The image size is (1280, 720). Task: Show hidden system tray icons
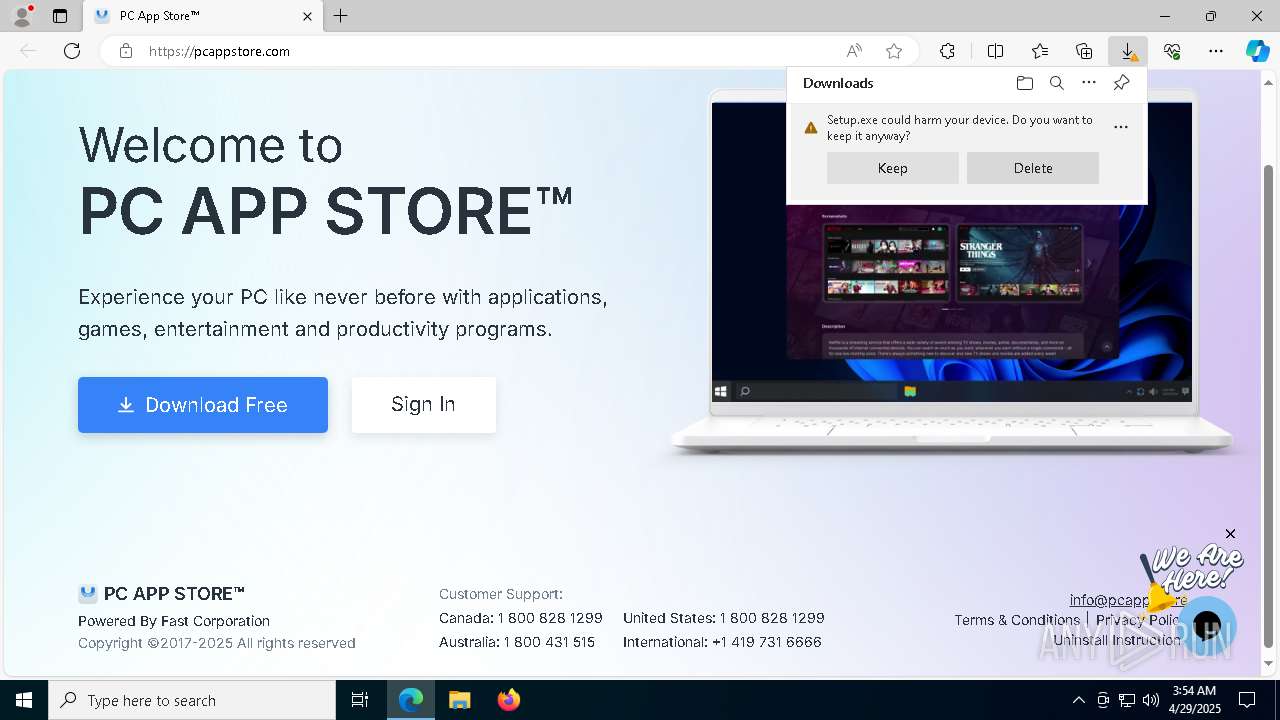[1078, 700]
